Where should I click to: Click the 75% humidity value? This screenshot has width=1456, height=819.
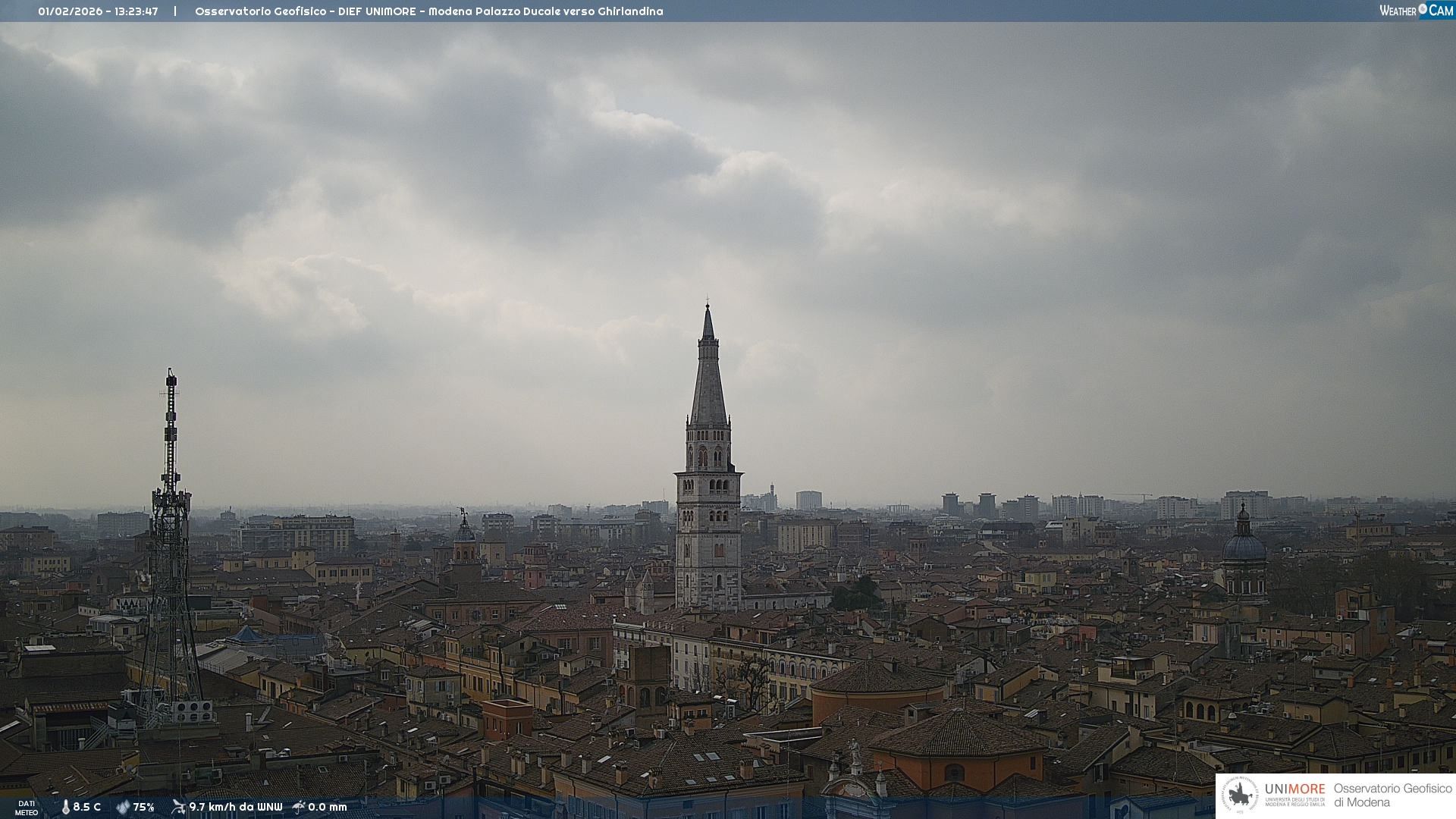143,807
